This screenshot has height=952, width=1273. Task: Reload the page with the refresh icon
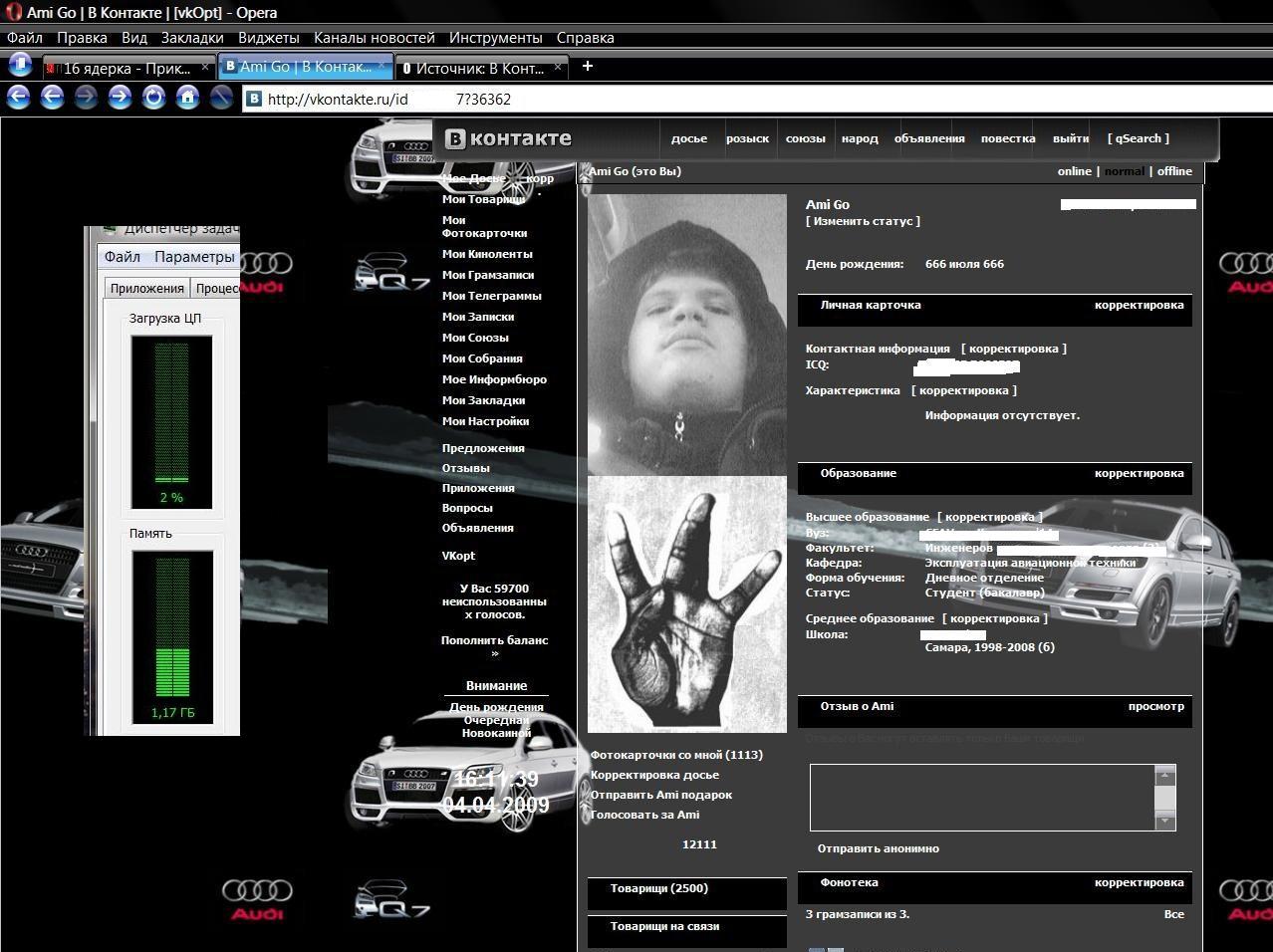[x=153, y=98]
